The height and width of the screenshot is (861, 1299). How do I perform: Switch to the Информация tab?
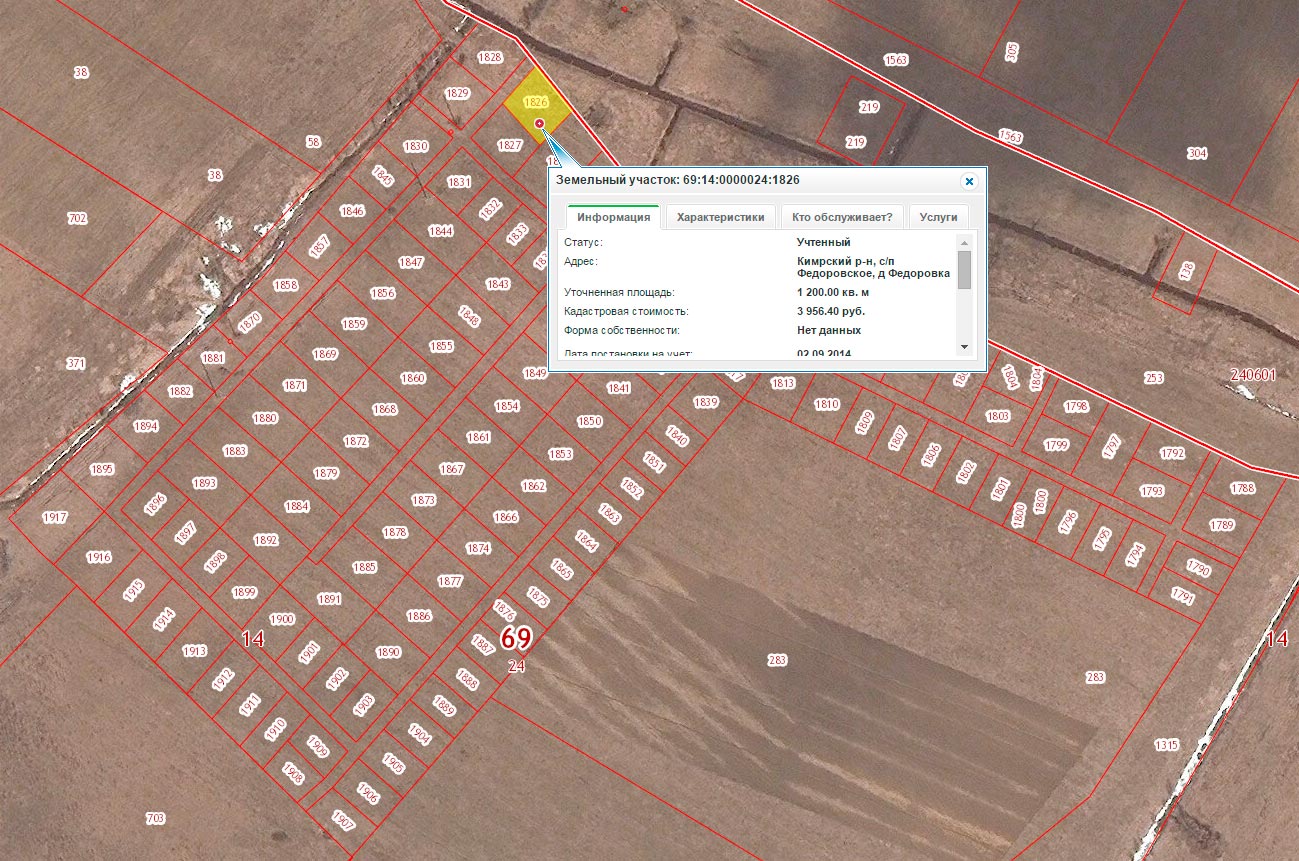[x=614, y=217]
